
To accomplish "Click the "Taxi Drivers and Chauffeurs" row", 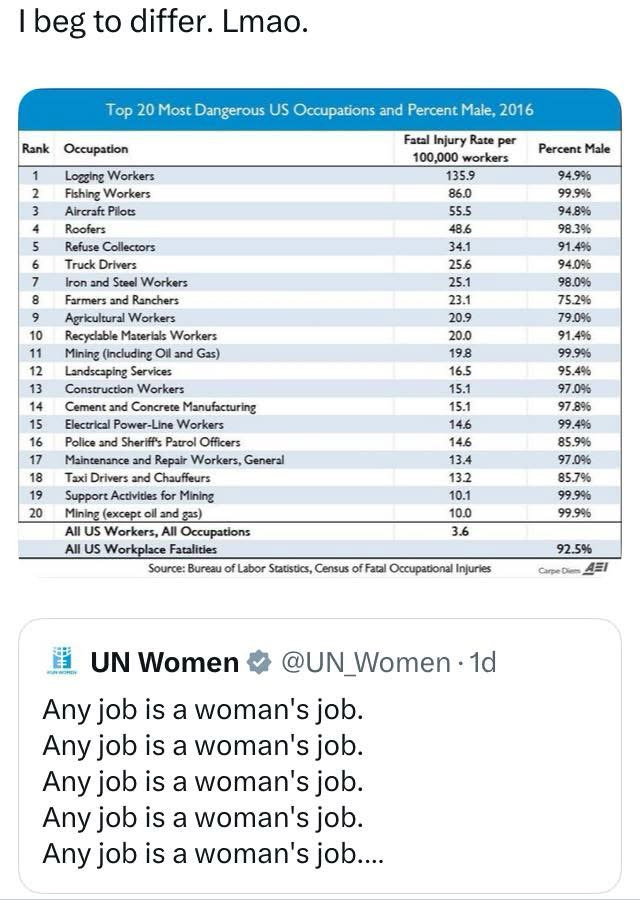I will (138, 477).
